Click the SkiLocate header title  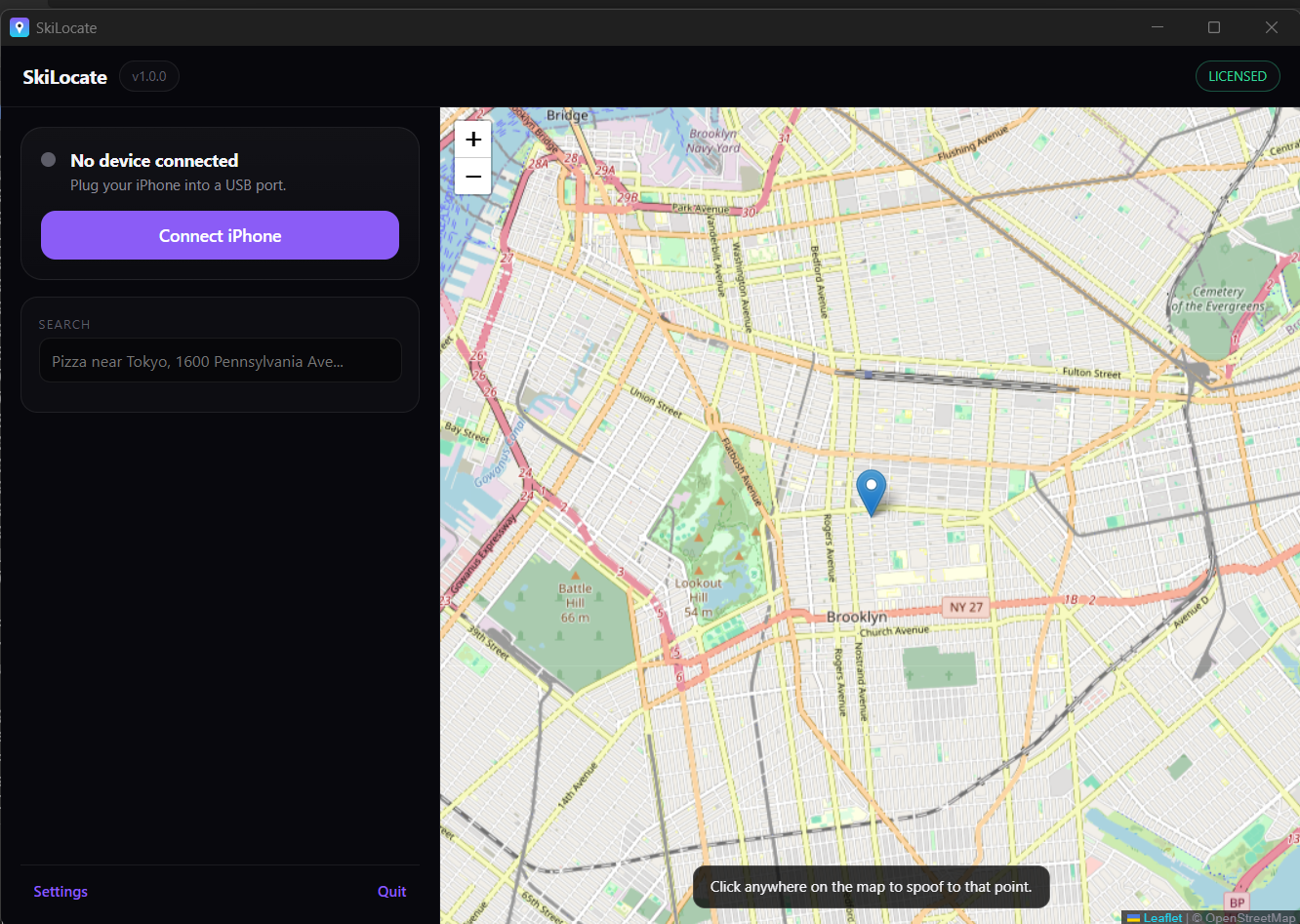point(64,77)
